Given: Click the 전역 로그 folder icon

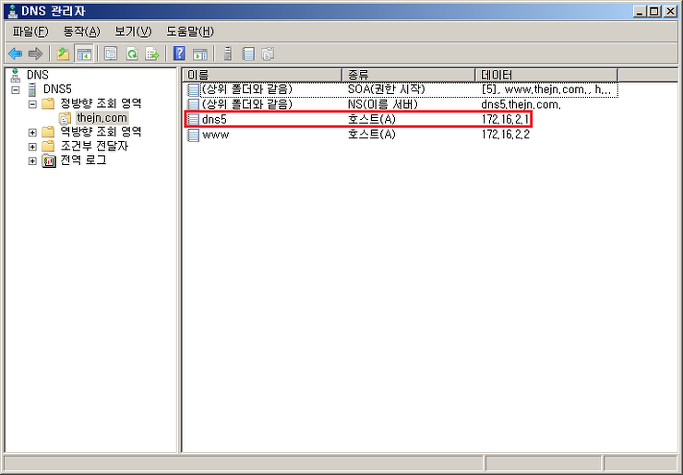Looking at the screenshot, I should [x=49, y=161].
